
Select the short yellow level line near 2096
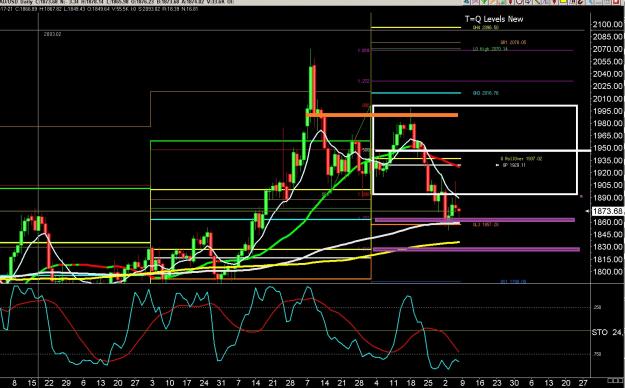click(416, 28)
